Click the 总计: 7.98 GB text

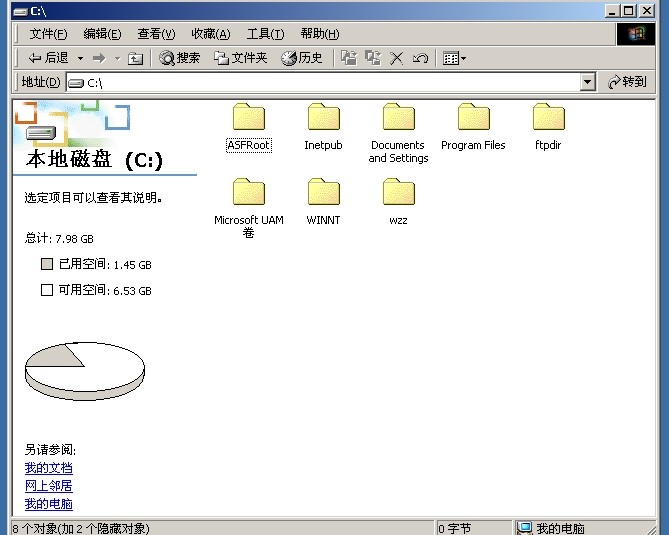pos(59,238)
